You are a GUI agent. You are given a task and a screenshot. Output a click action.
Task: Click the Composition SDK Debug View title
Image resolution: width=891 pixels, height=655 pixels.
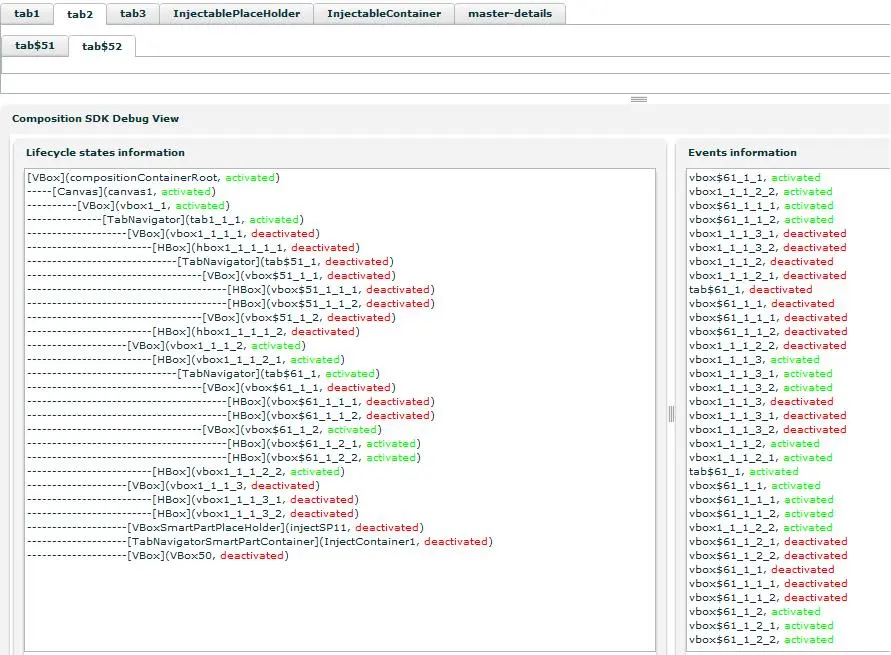click(95, 119)
